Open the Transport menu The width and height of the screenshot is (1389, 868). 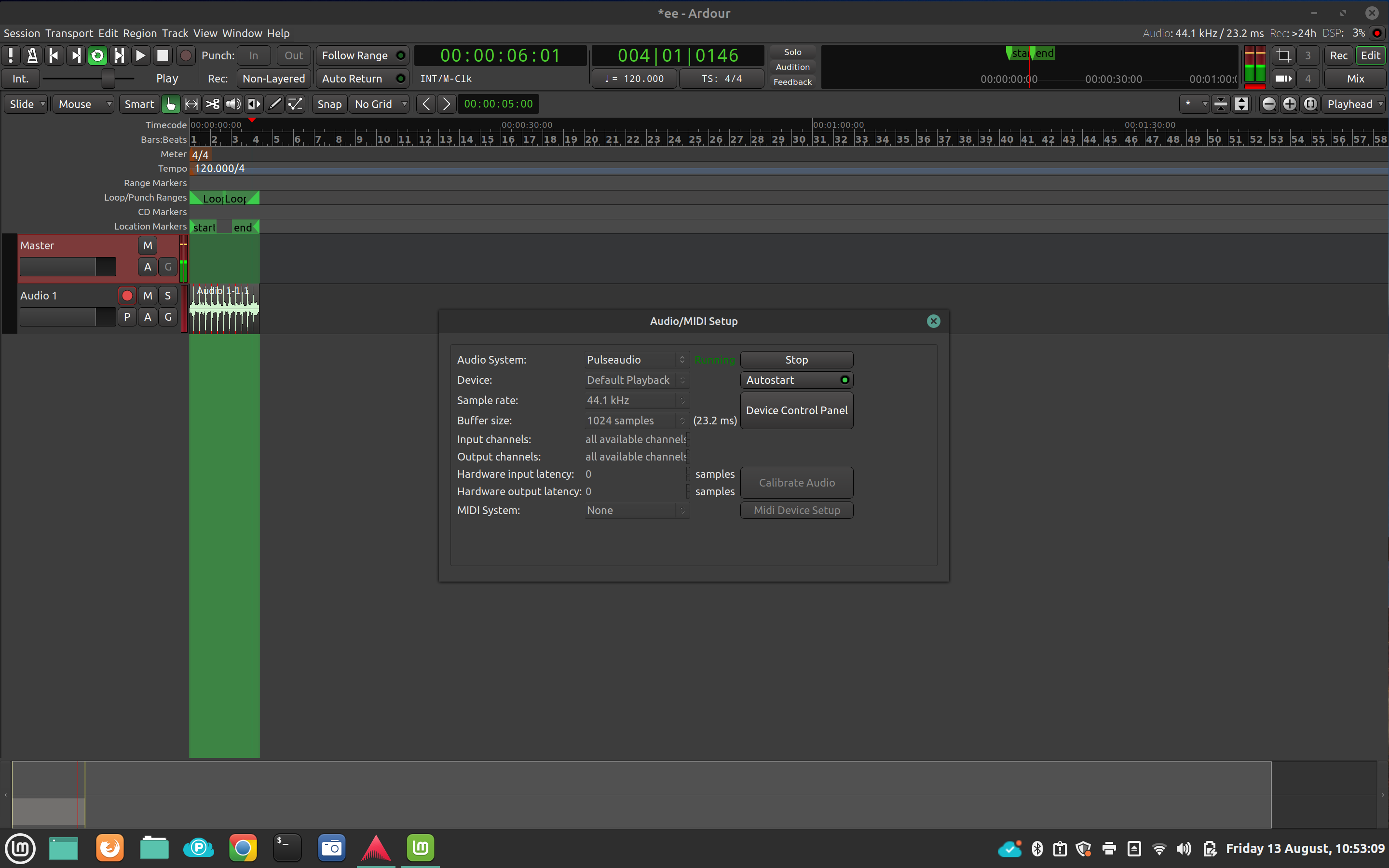click(69, 33)
